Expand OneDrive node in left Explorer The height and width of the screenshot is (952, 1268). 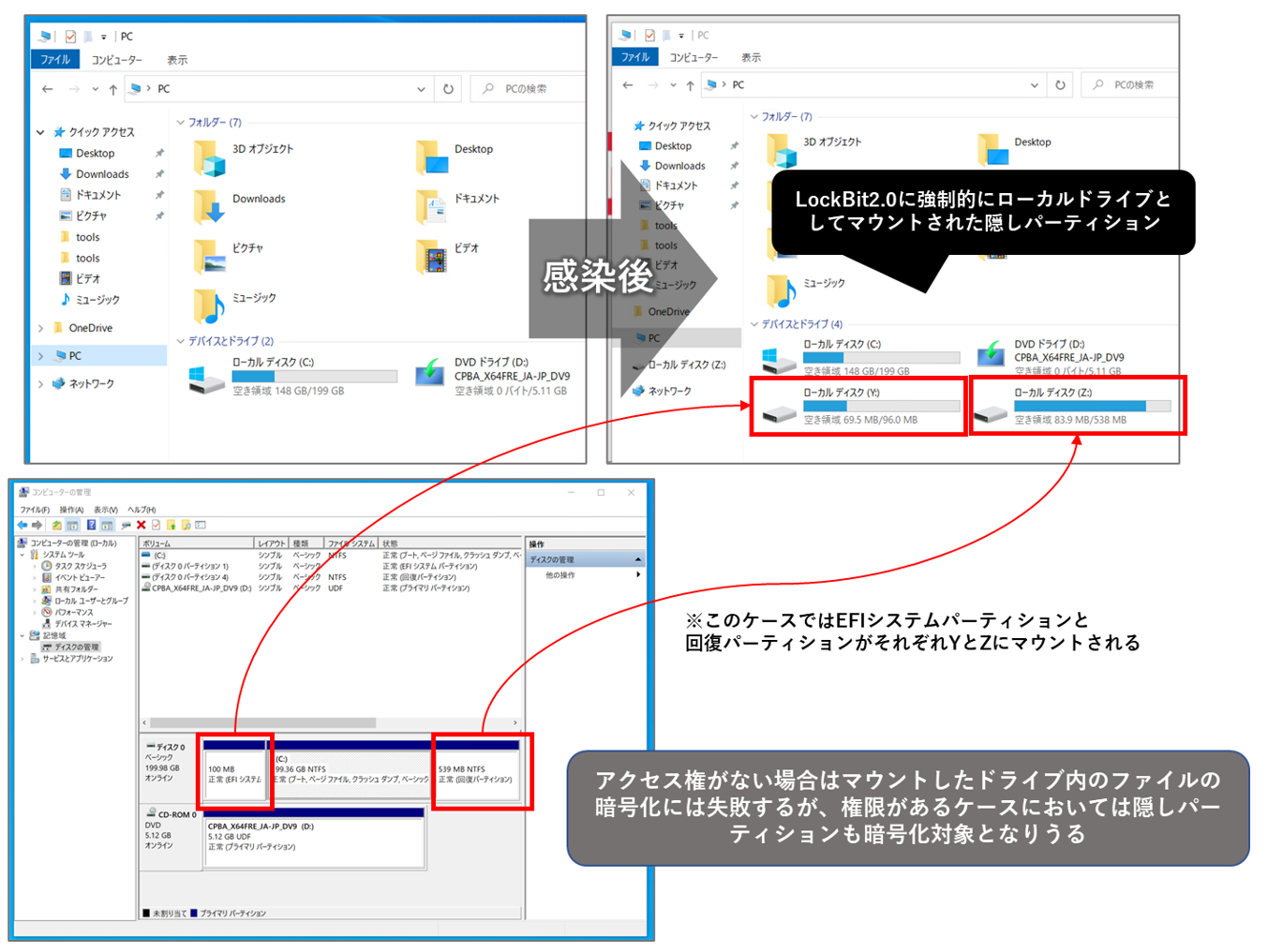coord(40,328)
